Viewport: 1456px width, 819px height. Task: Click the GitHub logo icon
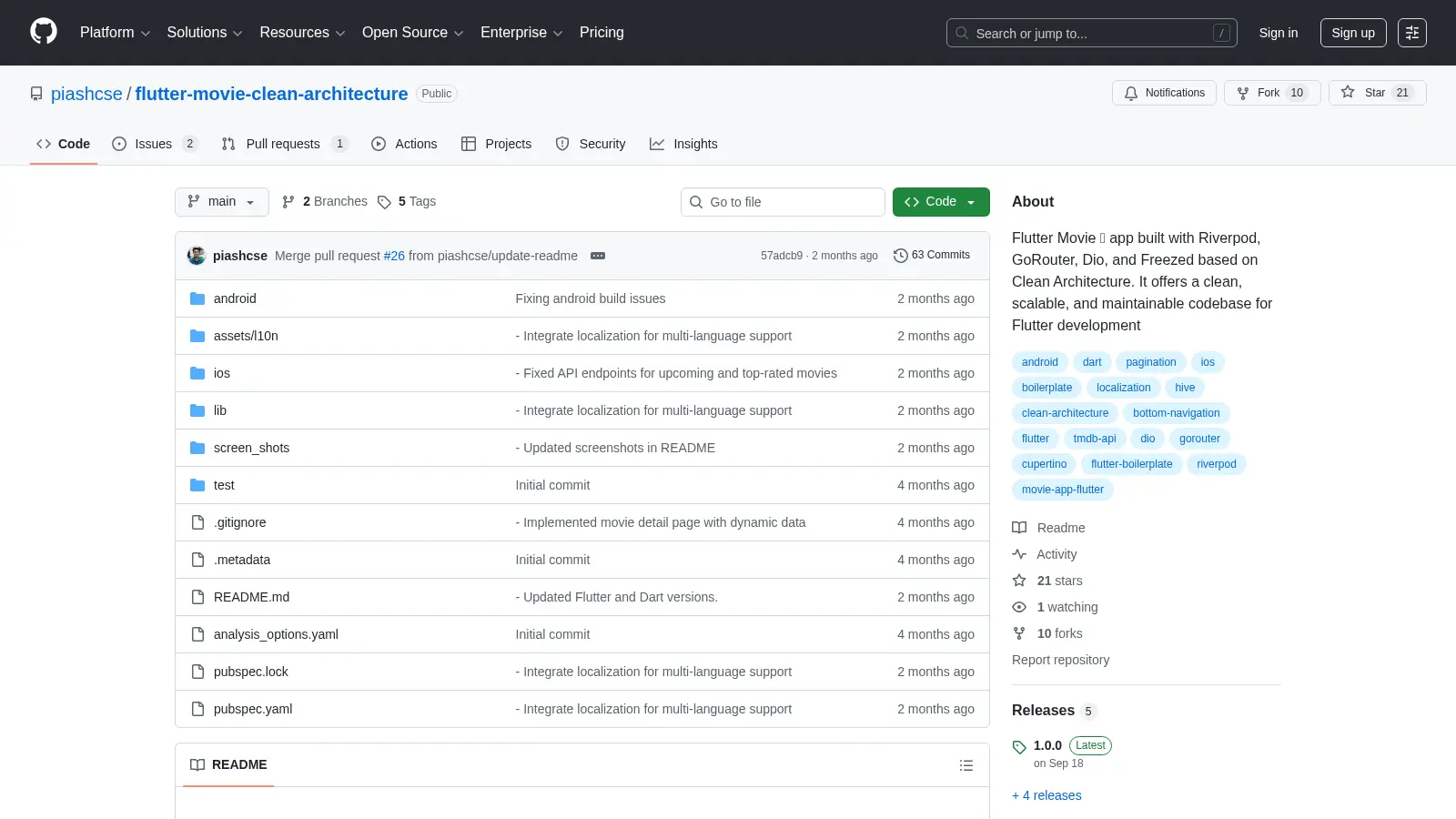pos(44,32)
